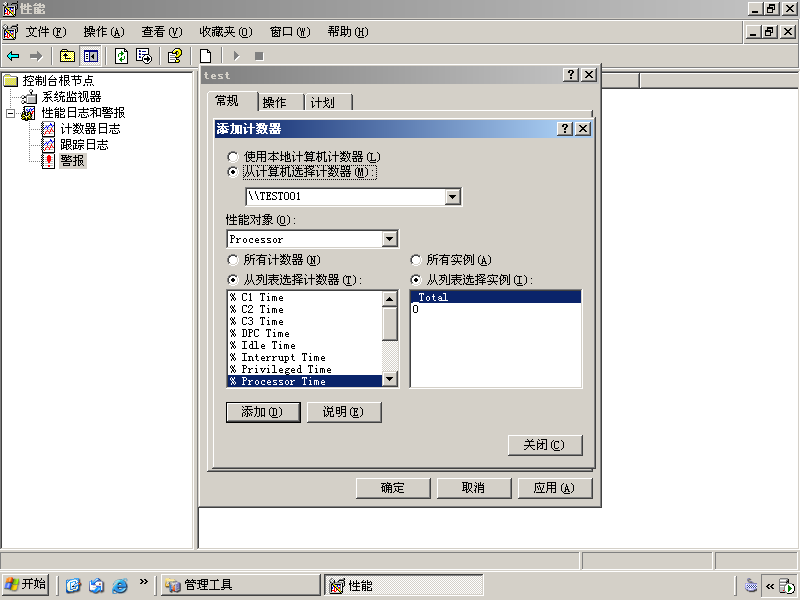Click the Stop log square icon
Image resolution: width=800 pixels, height=600 pixels.
(259, 56)
